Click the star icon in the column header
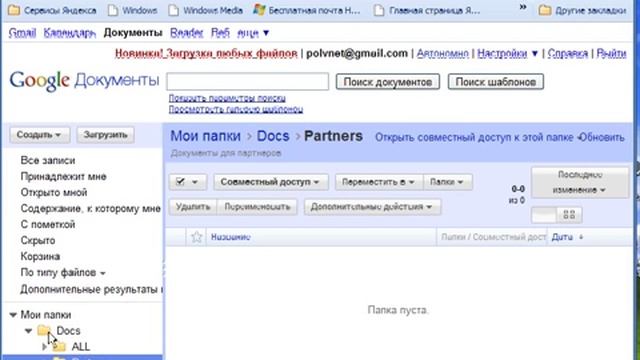640x360 pixels. (x=196, y=237)
